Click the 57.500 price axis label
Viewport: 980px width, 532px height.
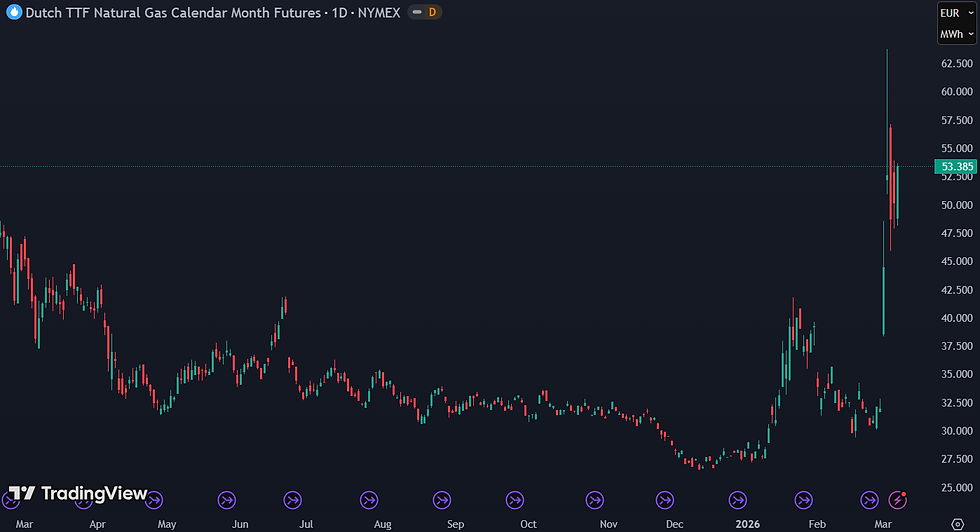(x=957, y=120)
